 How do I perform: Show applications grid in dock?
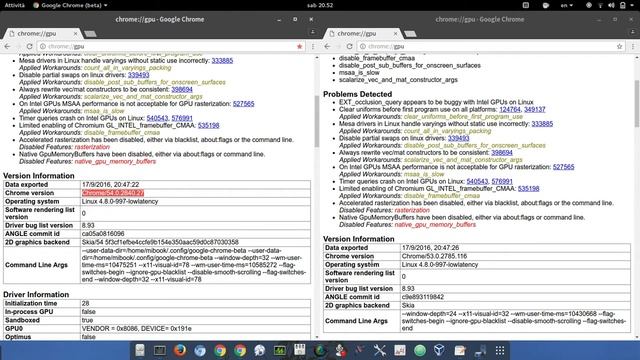(500, 350)
